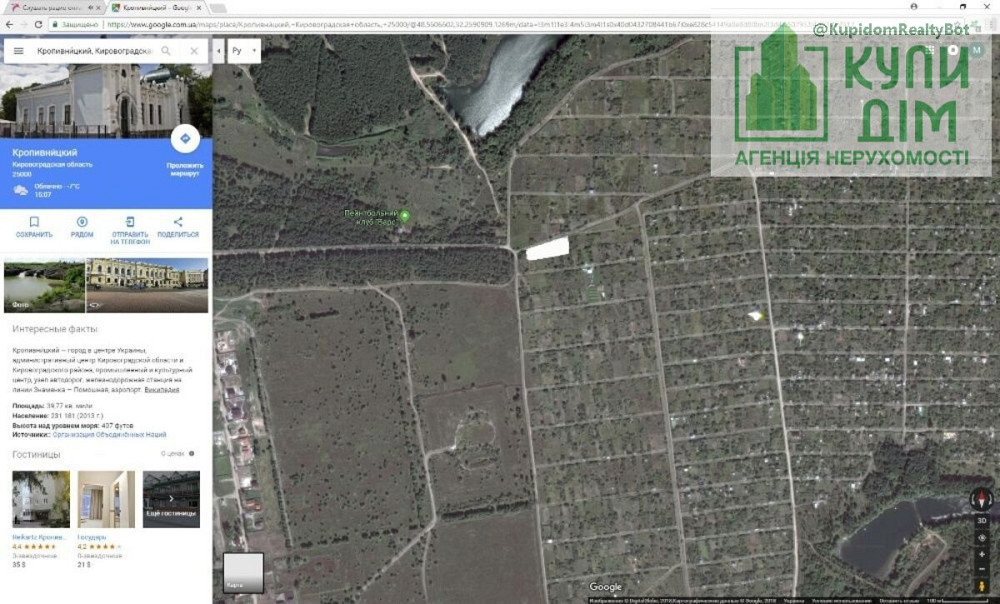Select the paintball club map marker

(x=405, y=216)
